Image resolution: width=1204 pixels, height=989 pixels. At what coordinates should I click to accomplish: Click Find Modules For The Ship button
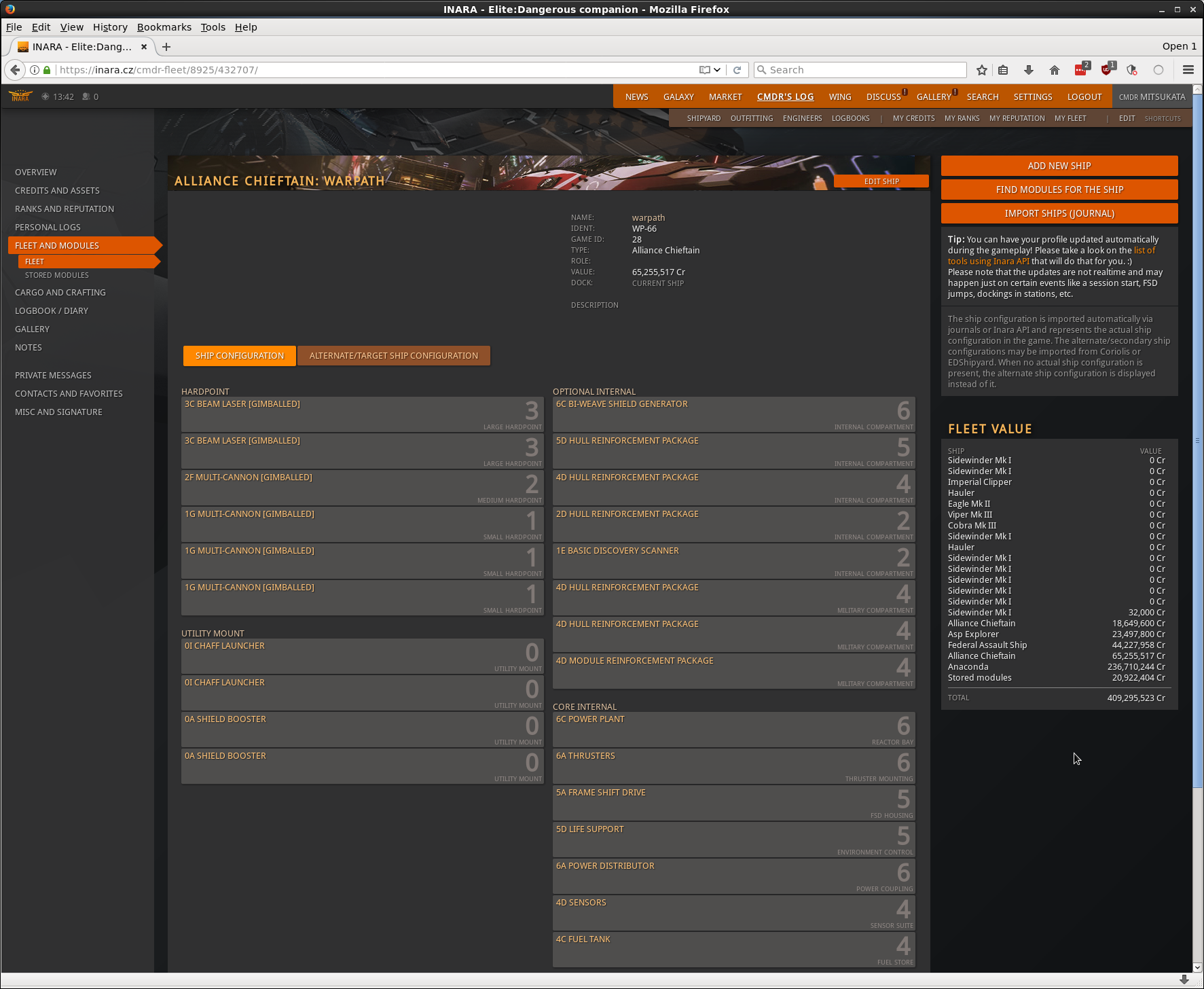coord(1059,190)
